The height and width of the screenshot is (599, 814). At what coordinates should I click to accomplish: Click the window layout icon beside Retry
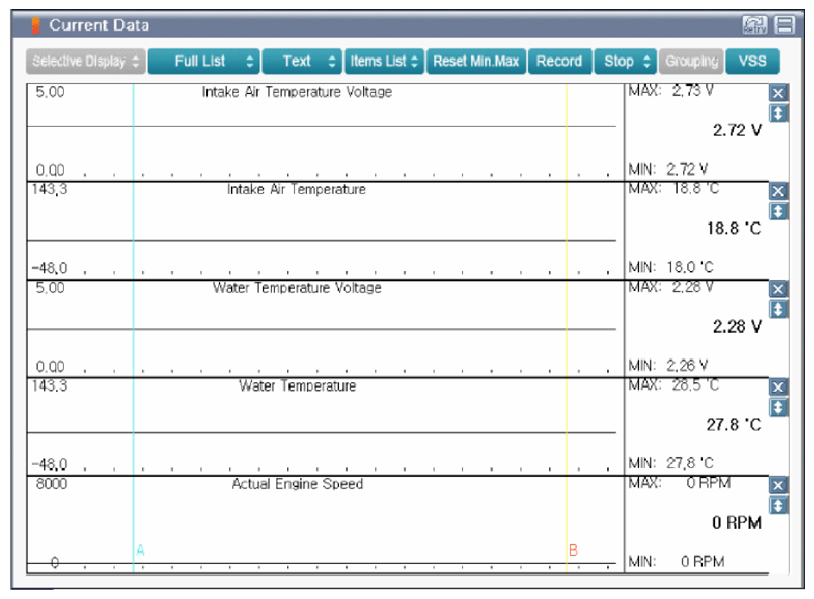[785, 25]
